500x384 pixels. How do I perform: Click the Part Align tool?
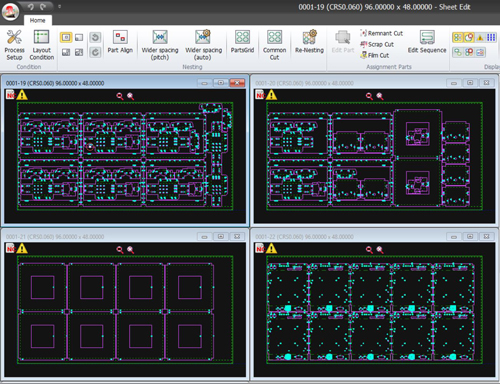120,42
